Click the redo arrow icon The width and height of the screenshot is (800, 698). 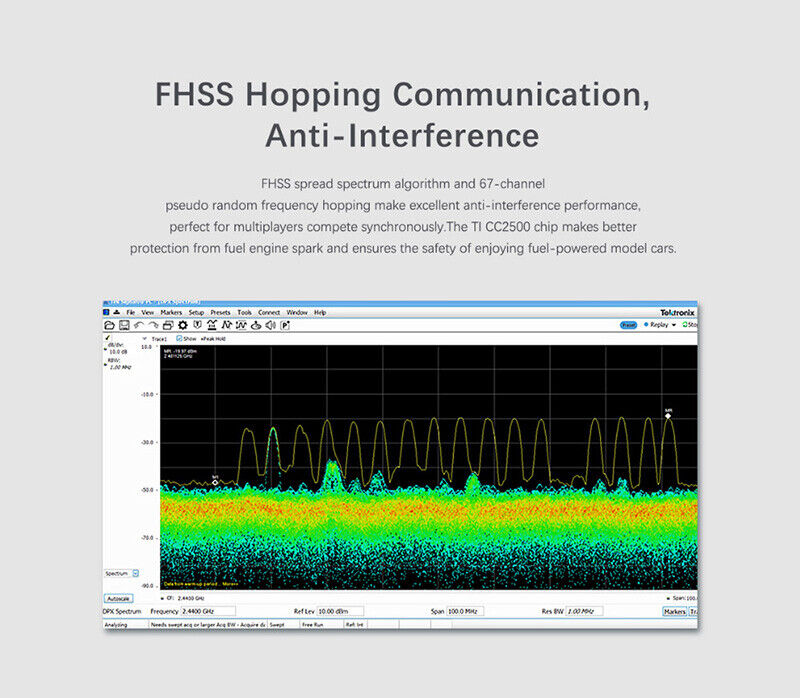click(x=153, y=325)
